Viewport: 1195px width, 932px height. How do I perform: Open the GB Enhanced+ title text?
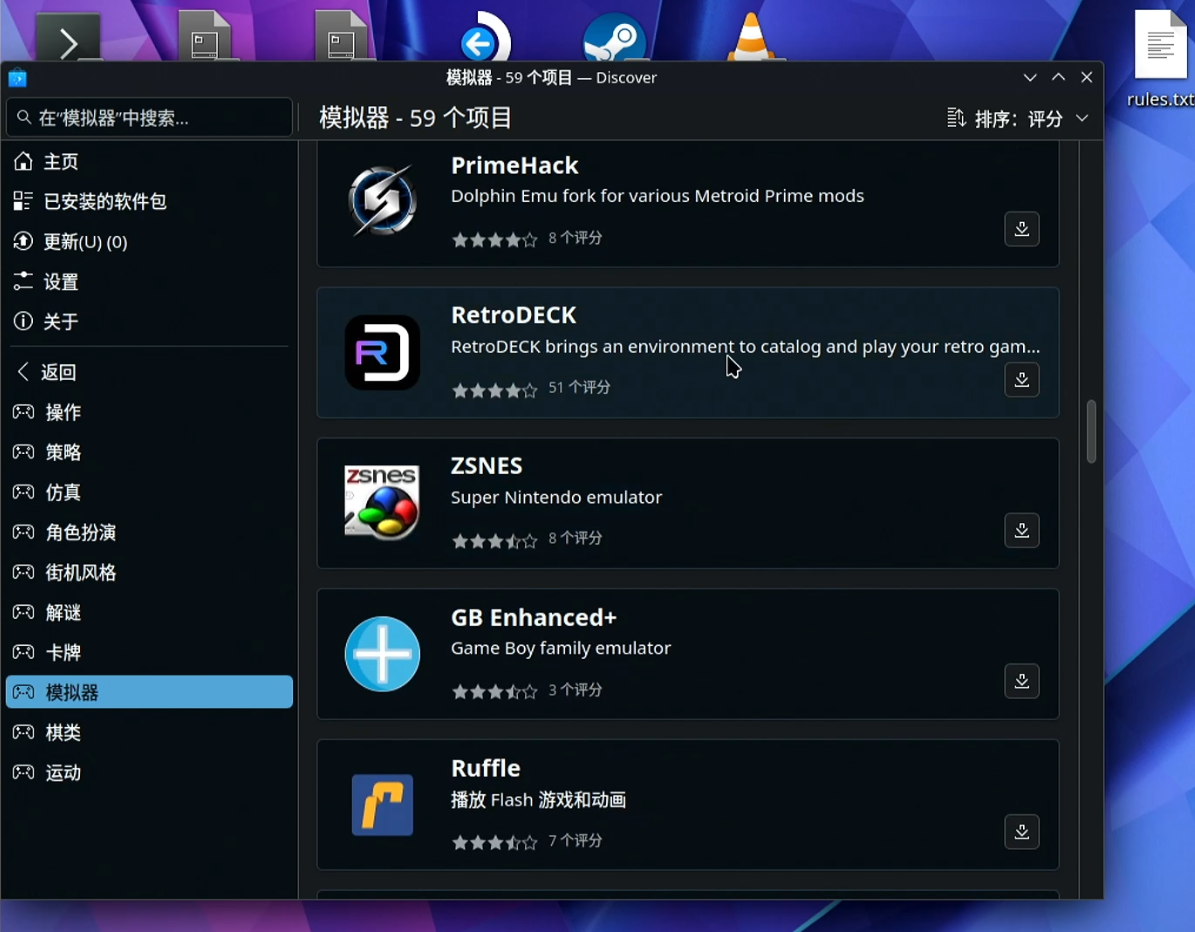pos(533,617)
